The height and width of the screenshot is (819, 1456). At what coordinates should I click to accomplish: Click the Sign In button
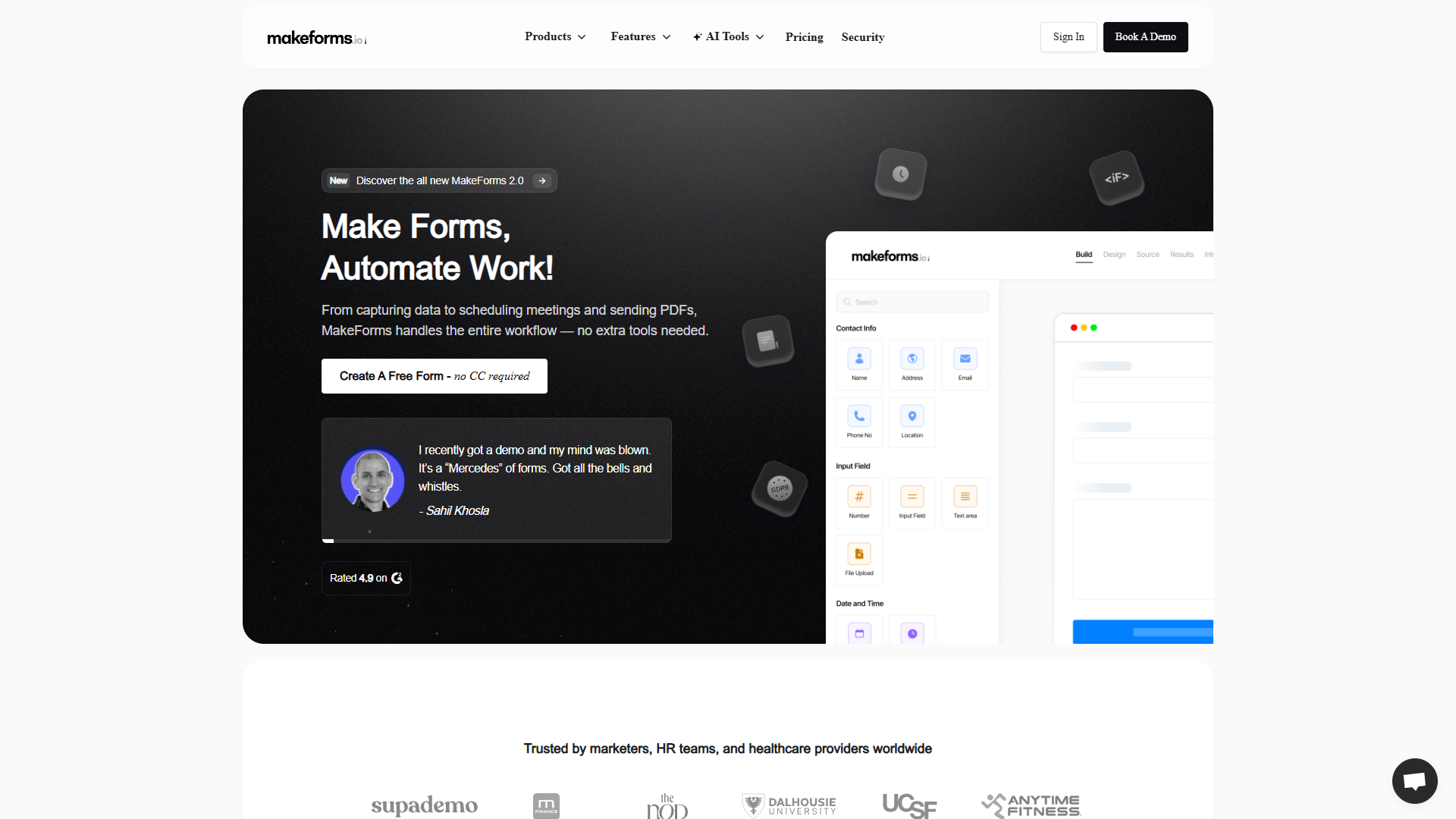(1068, 37)
